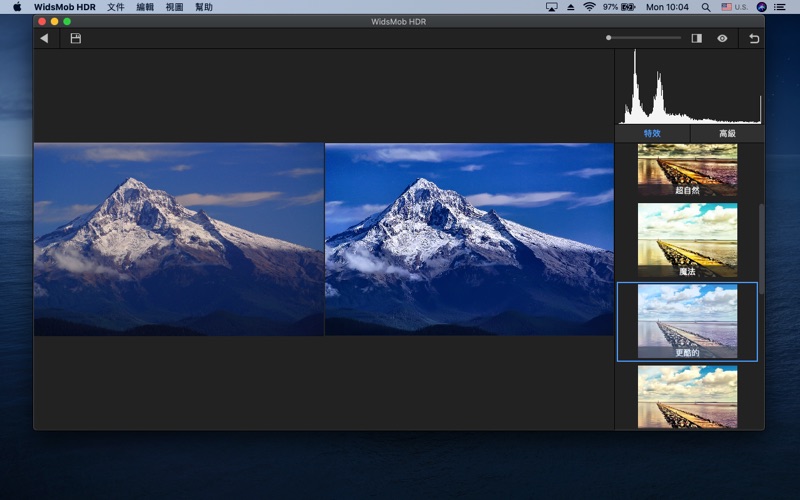Open Spotlight search in the menu bar
The height and width of the screenshot is (500, 800).
click(706, 7)
